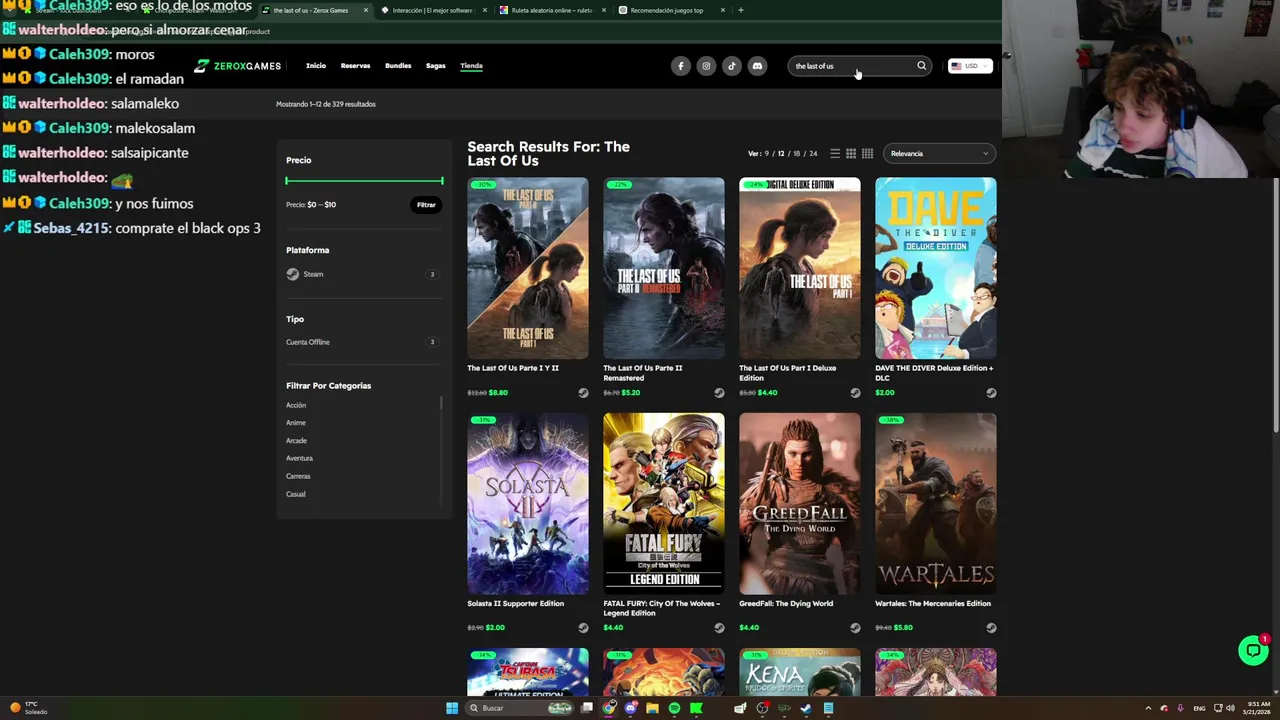Screen dimensions: 1280x720
Task: Click the search magnifier icon
Action: [x=921, y=66]
